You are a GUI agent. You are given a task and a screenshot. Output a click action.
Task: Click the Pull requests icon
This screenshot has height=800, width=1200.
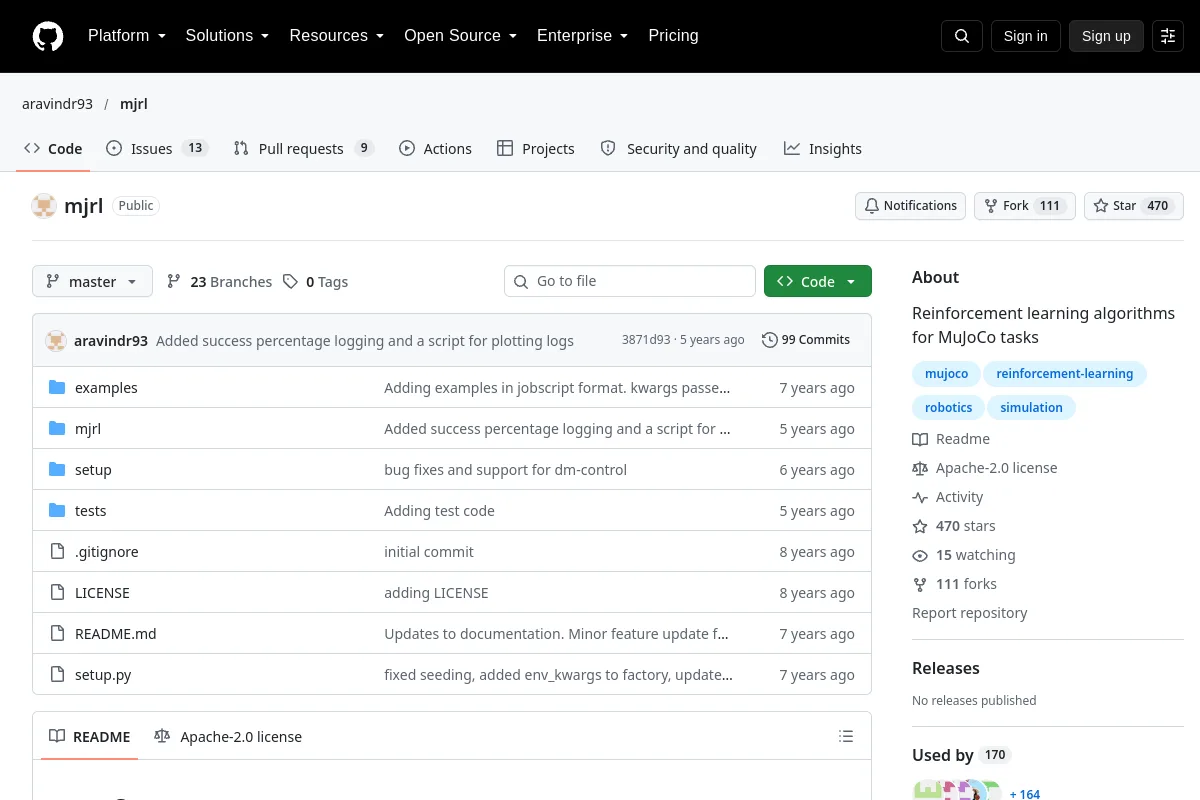click(241, 148)
